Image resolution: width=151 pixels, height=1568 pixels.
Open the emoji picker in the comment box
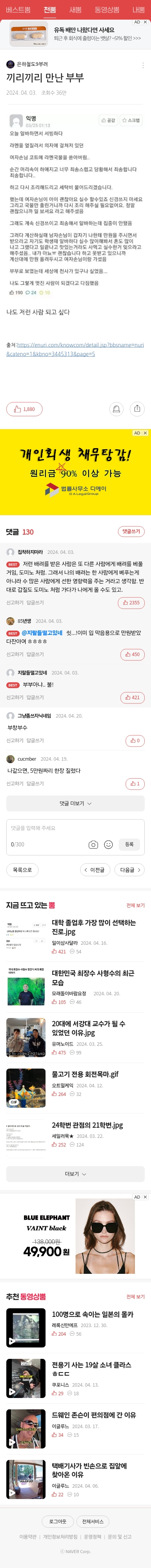(x=108, y=844)
